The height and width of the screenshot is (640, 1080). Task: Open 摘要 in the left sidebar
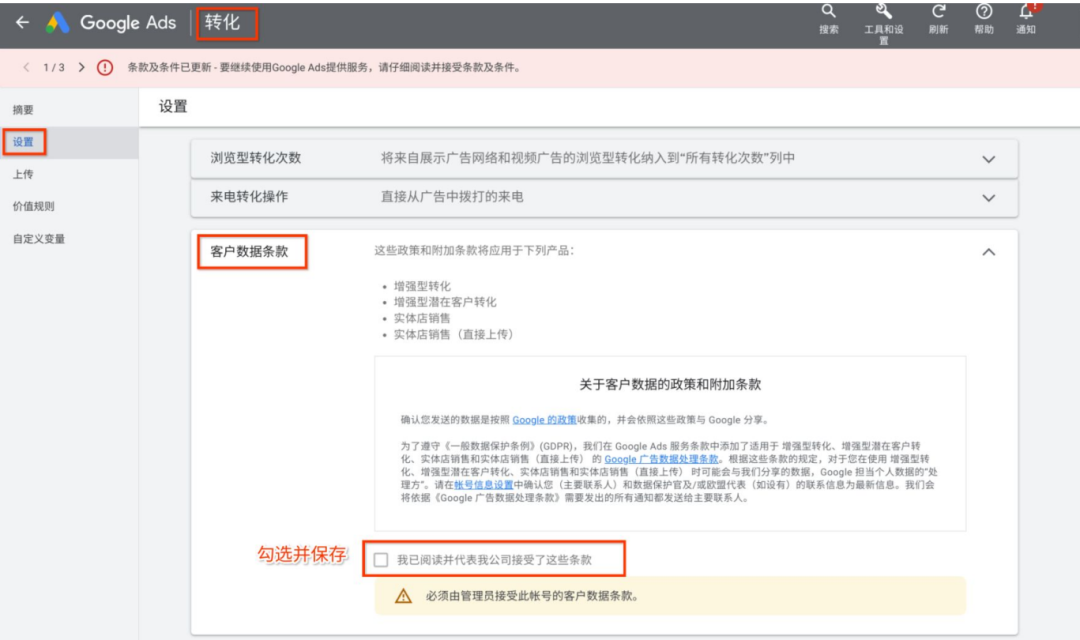click(23, 110)
